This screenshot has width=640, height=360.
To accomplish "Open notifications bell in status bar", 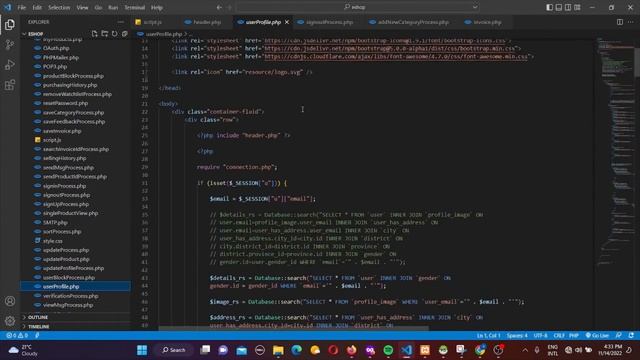I will tap(631, 336).
